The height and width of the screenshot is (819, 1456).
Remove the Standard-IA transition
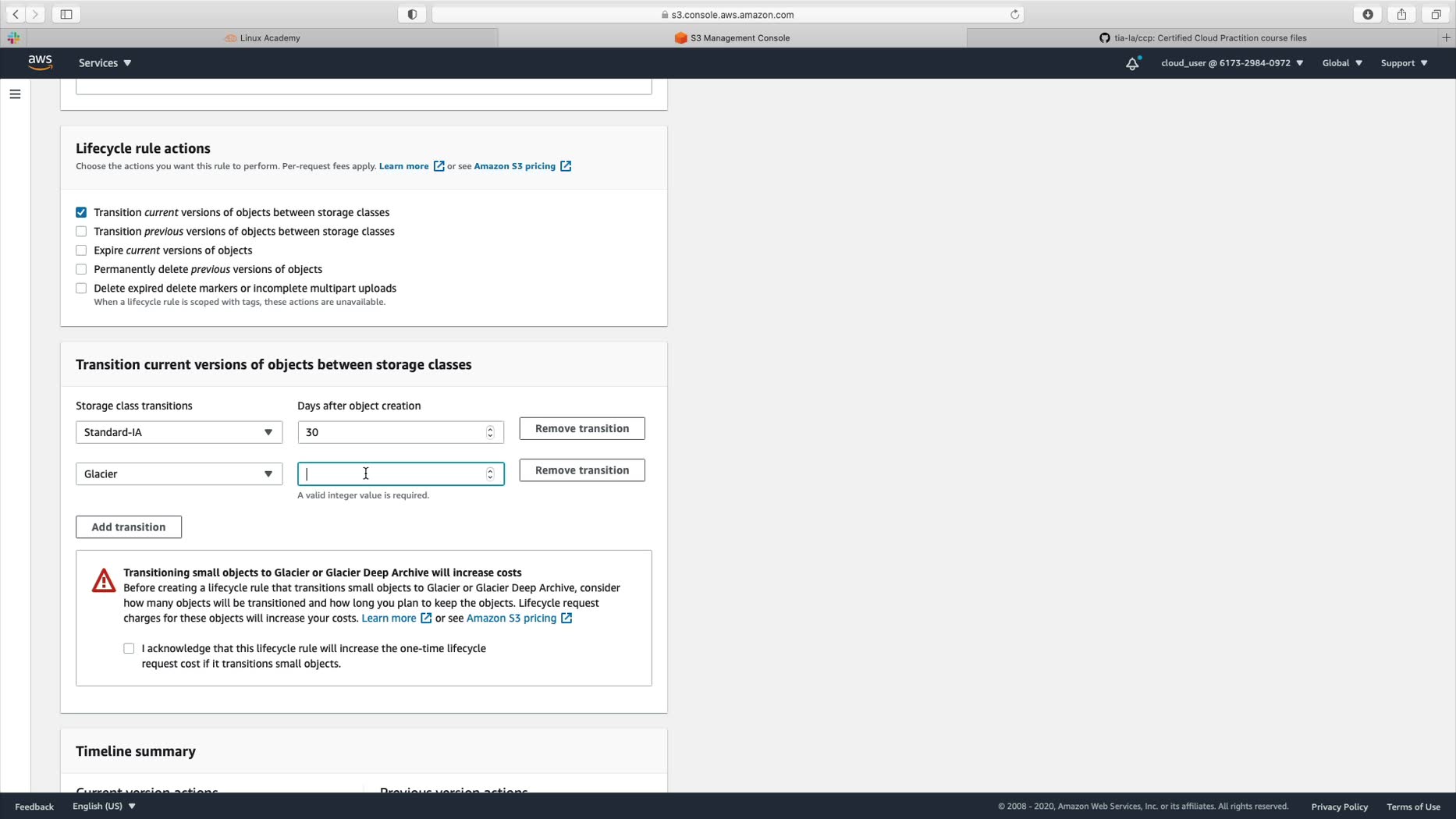tap(582, 428)
